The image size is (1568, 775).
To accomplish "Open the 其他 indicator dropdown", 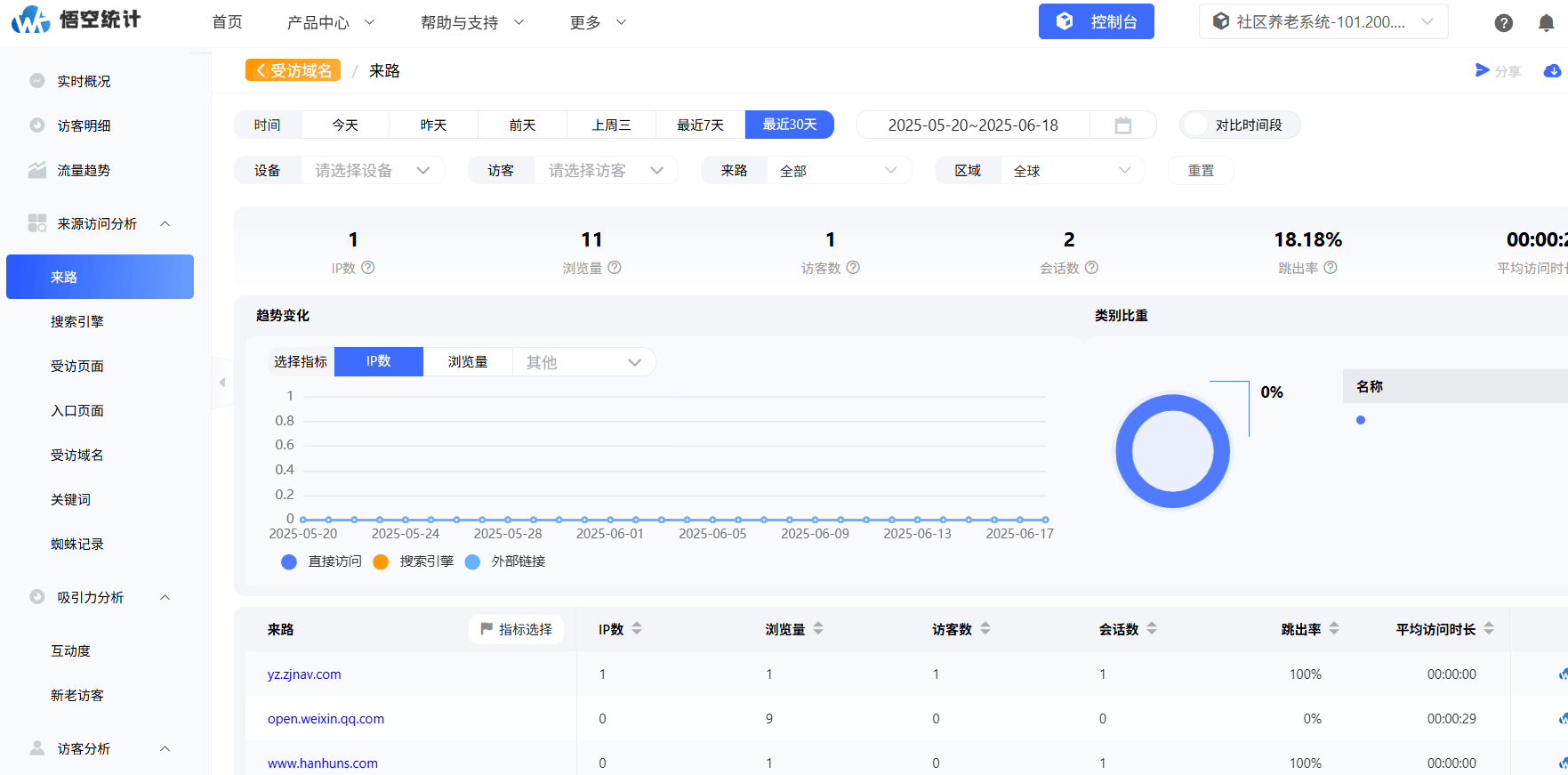I will pyautogui.click(x=583, y=362).
